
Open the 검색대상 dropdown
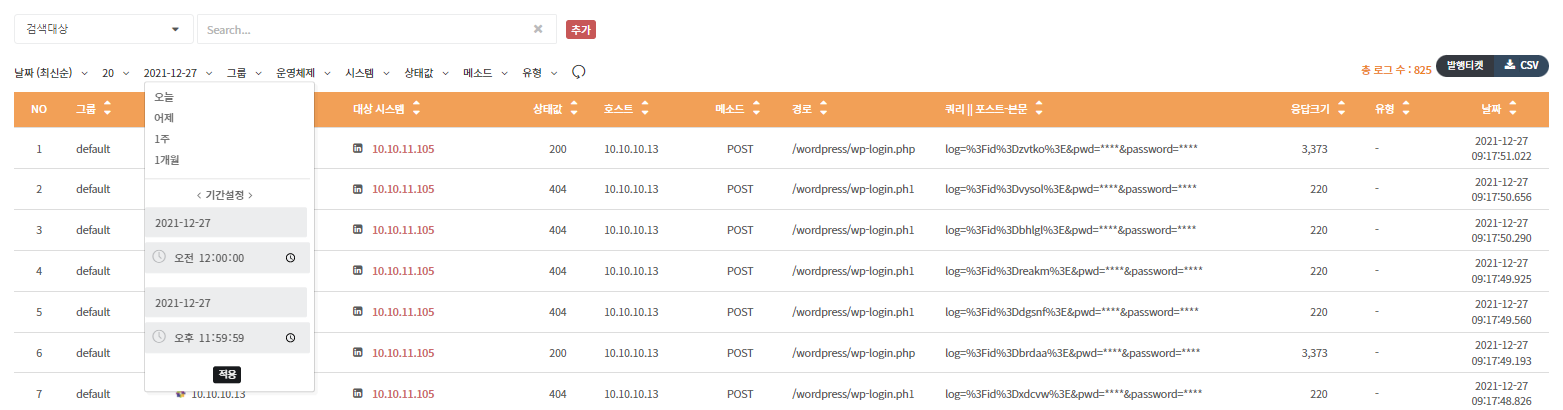[x=103, y=29]
